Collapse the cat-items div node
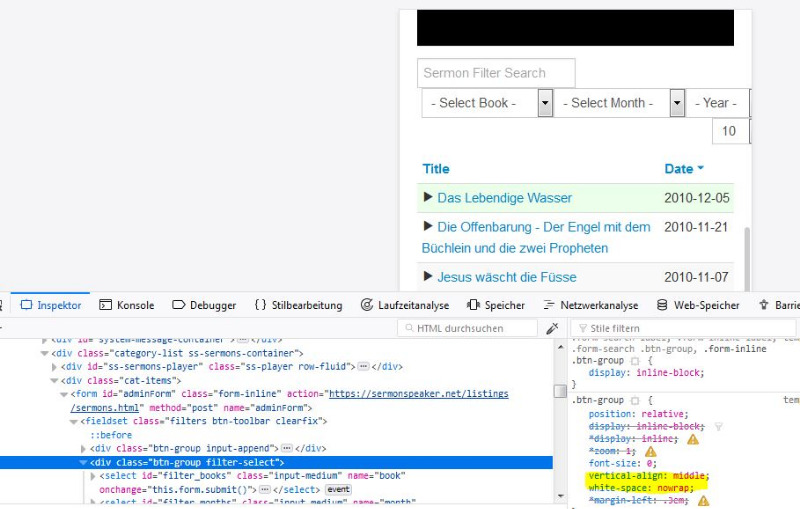800x509 pixels. tap(54, 380)
